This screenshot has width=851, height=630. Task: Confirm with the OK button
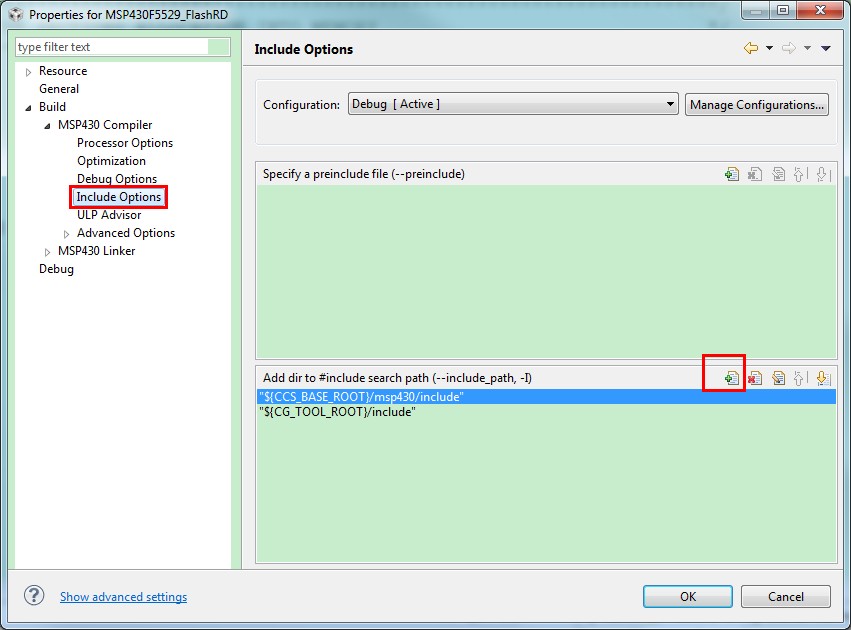(x=688, y=596)
